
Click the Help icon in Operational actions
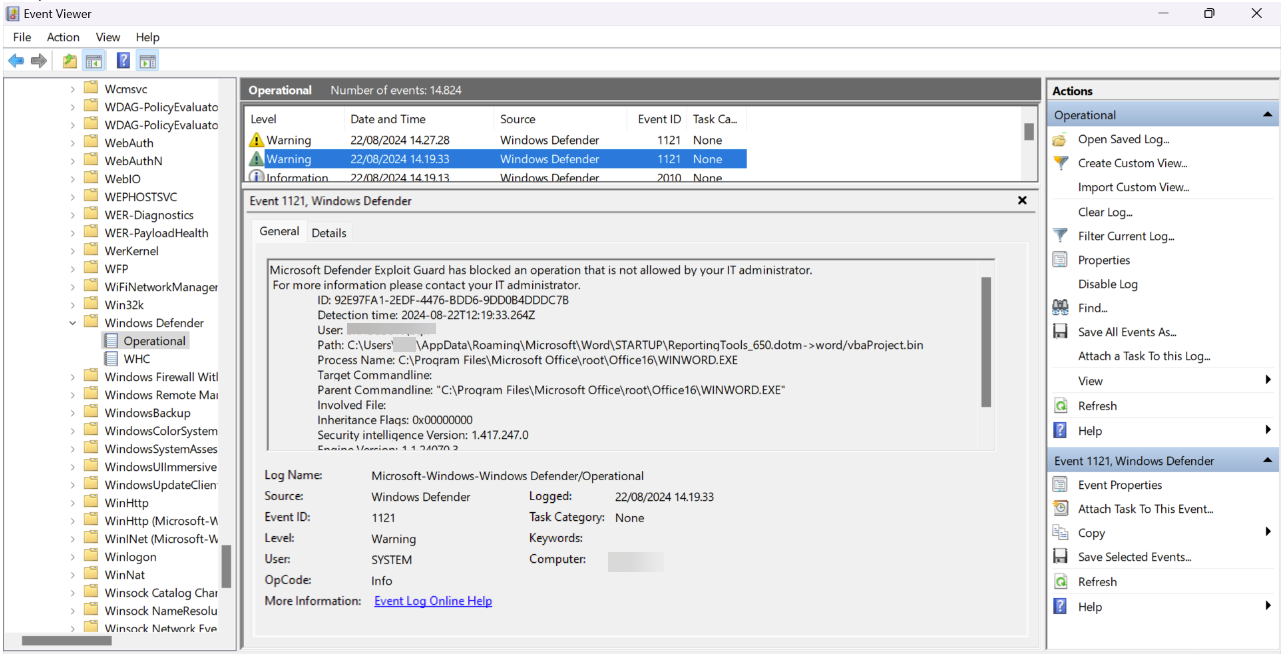(1061, 431)
